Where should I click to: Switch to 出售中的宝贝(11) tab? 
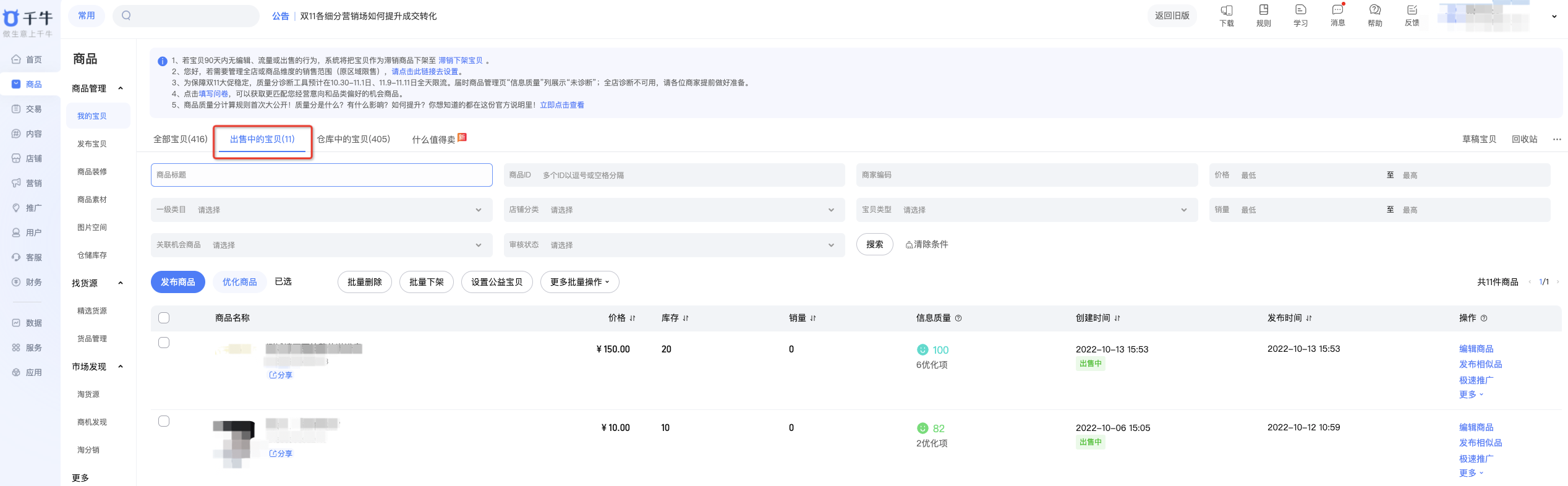(262, 139)
